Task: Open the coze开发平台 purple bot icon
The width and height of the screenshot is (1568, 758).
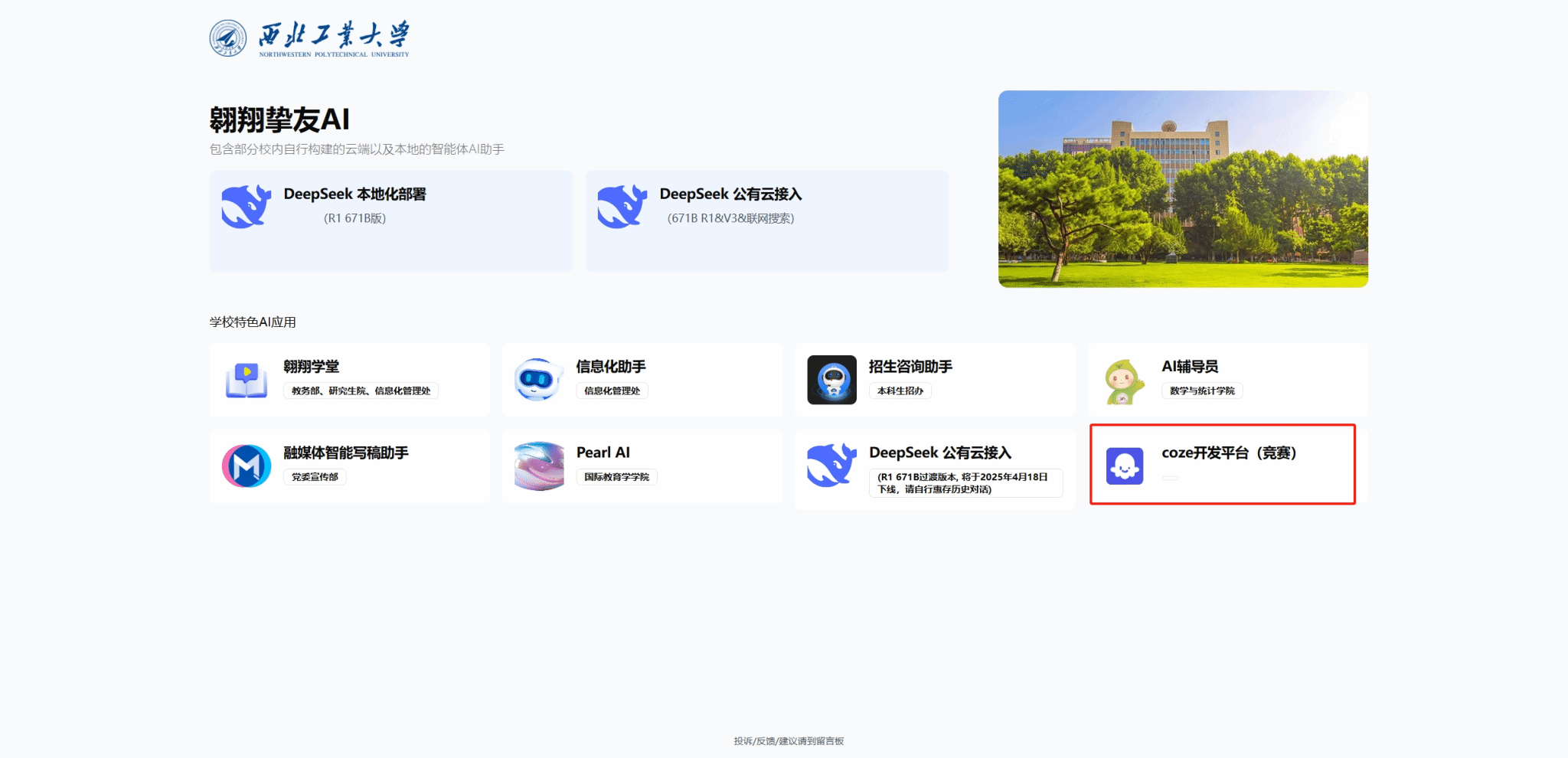Action: pos(1125,466)
